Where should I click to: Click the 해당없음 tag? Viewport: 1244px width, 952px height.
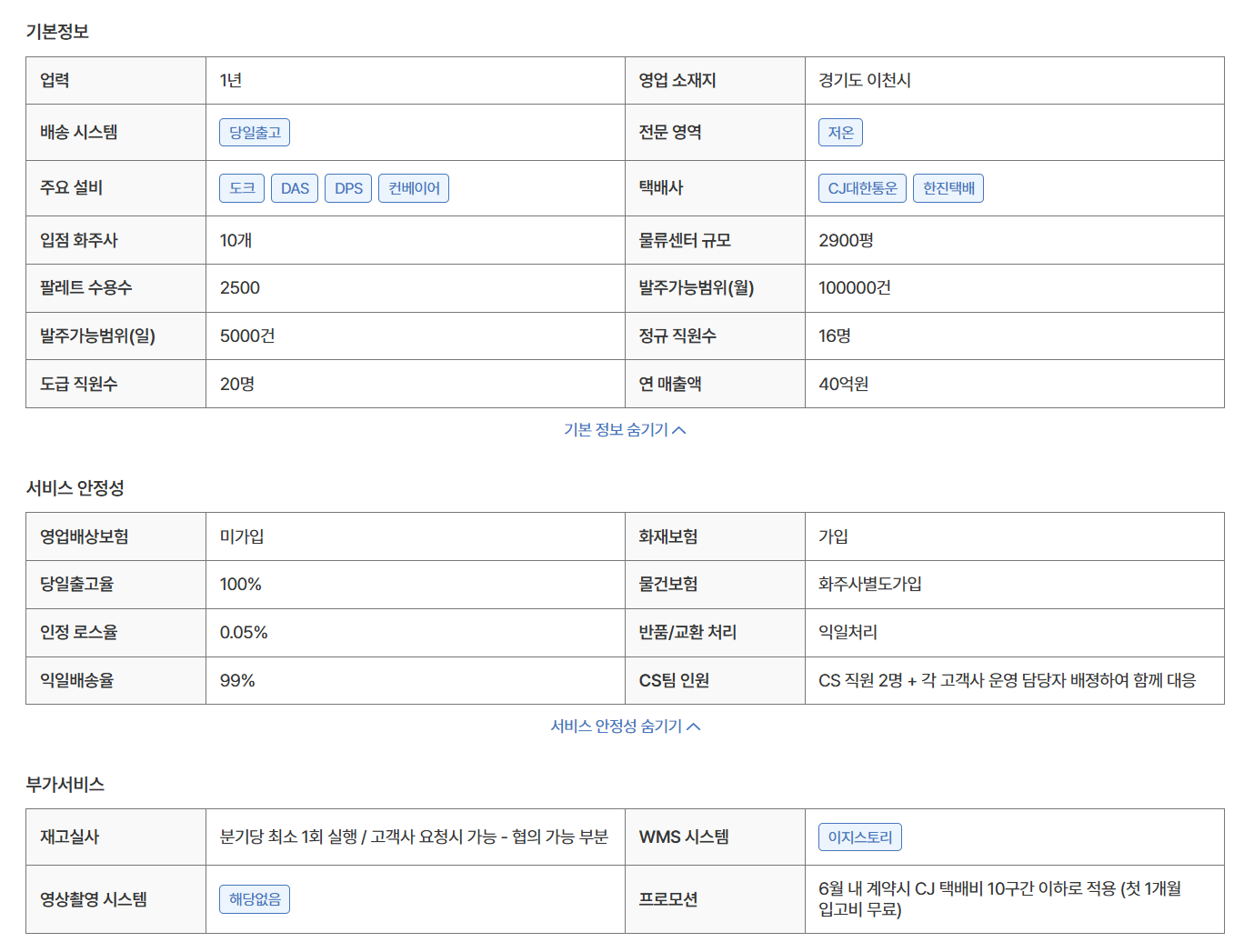tap(255, 899)
